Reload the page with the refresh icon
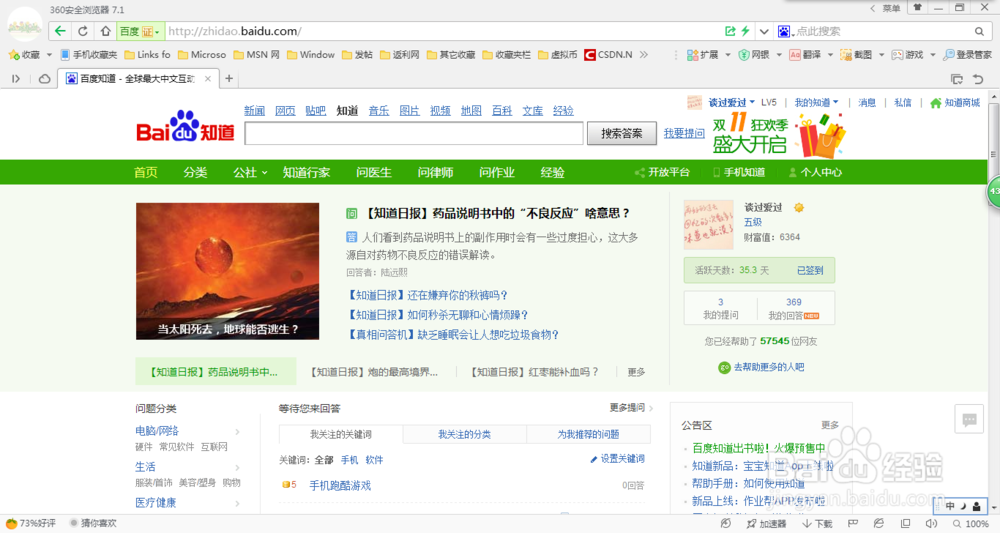The image size is (1000, 533). (x=83, y=31)
